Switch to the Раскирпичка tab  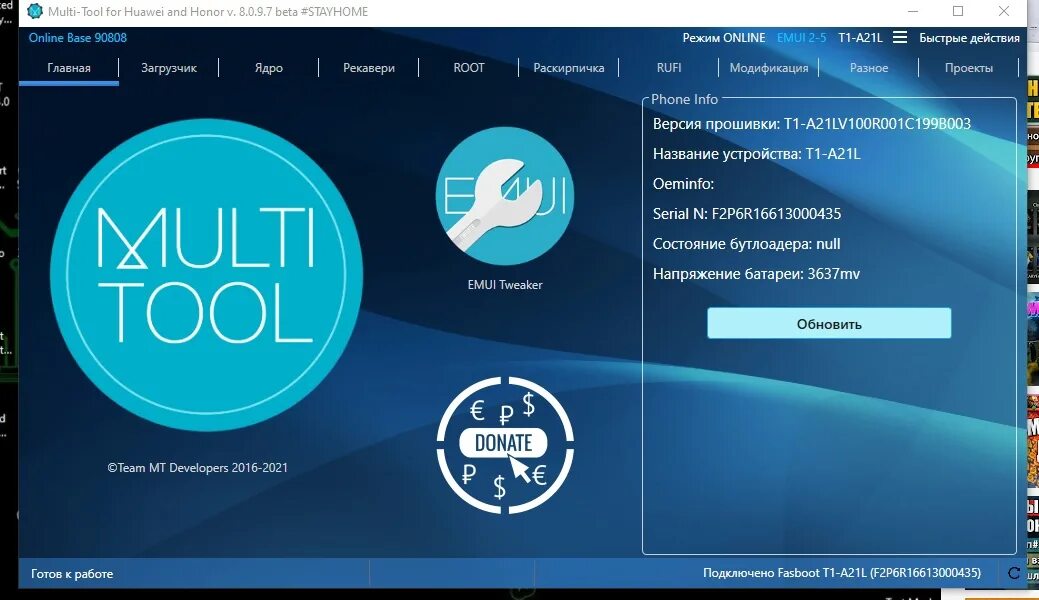(x=569, y=68)
